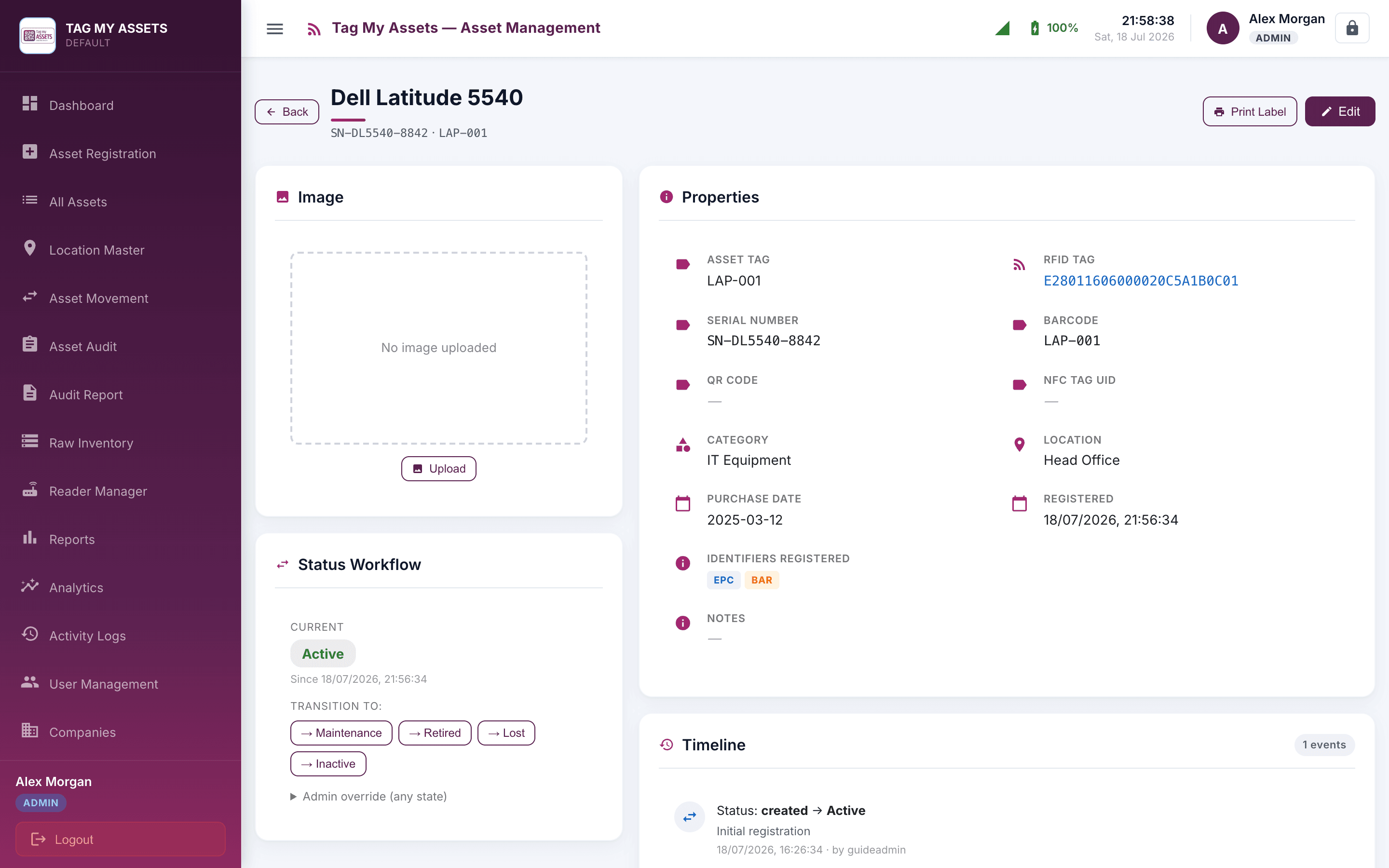Click the IT Equipment category value
Viewport: 1389px width, 868px height.
click(749, 460)
